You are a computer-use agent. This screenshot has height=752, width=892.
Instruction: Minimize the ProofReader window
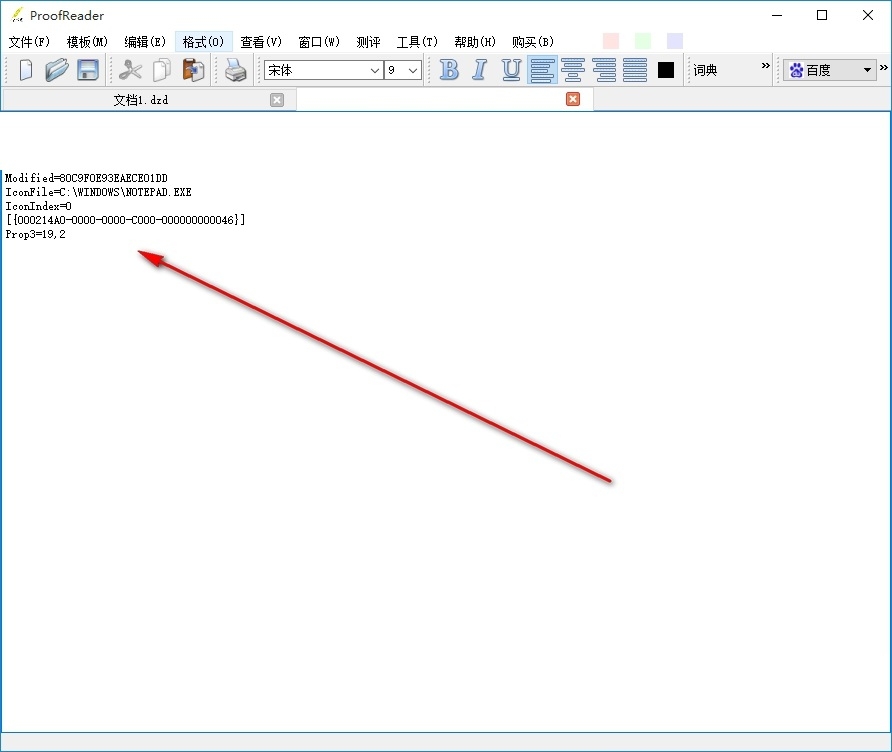point(777,15)
